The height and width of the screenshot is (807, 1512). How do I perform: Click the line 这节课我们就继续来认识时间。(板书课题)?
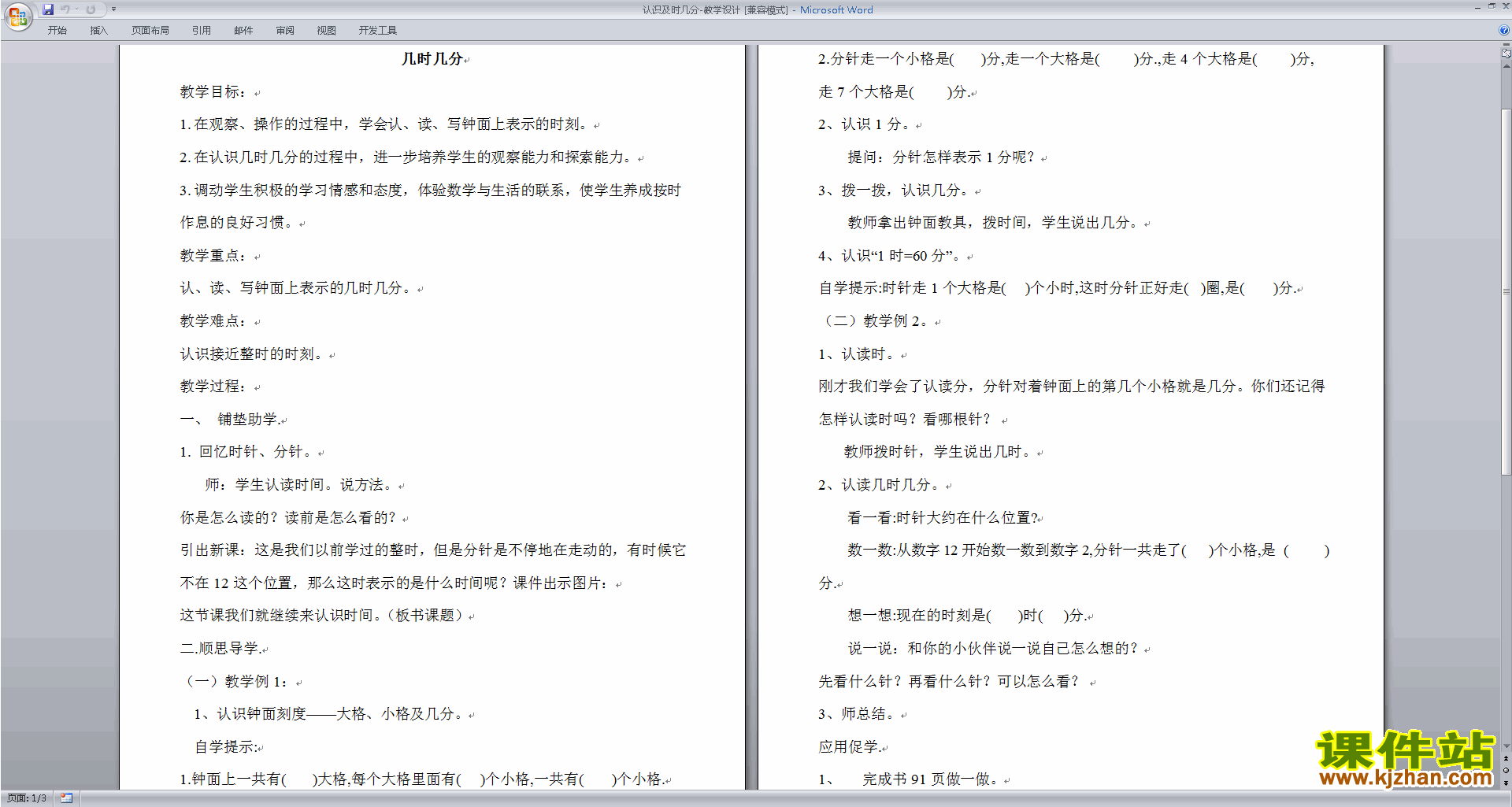[x=323, y=616]
